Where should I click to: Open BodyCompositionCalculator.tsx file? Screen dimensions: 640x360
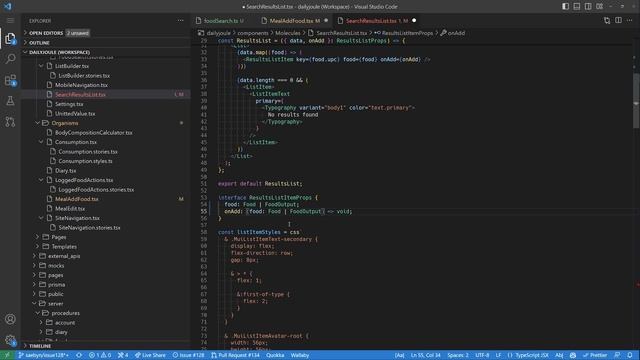tap(93, 133)
